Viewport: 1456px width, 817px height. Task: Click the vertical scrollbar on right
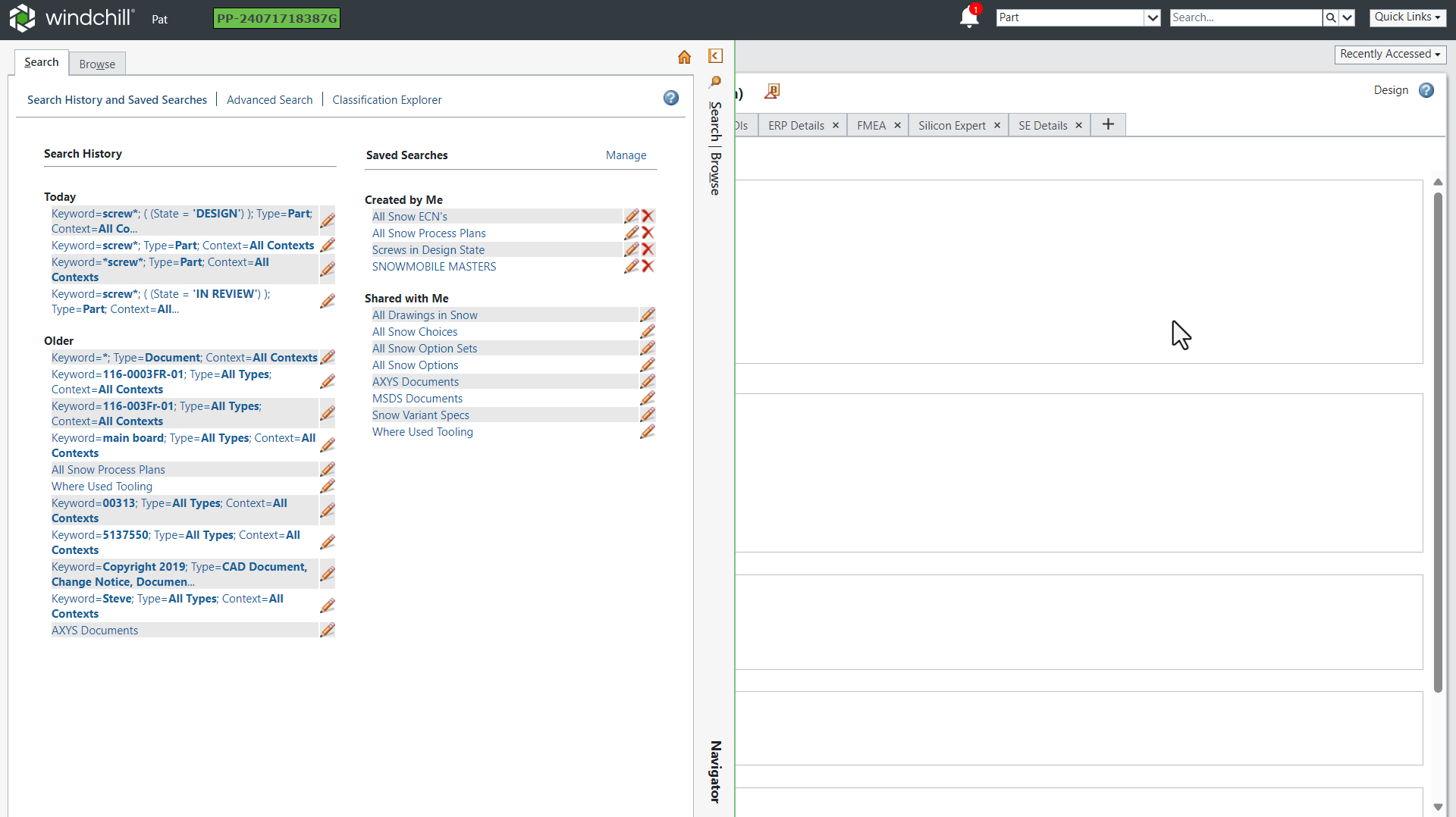point(1438,440)
